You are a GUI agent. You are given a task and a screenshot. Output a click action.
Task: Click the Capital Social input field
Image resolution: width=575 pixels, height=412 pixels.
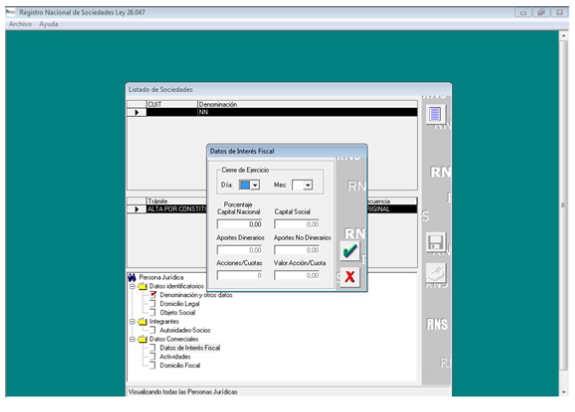pyautogui.click(x=297, y=224)
